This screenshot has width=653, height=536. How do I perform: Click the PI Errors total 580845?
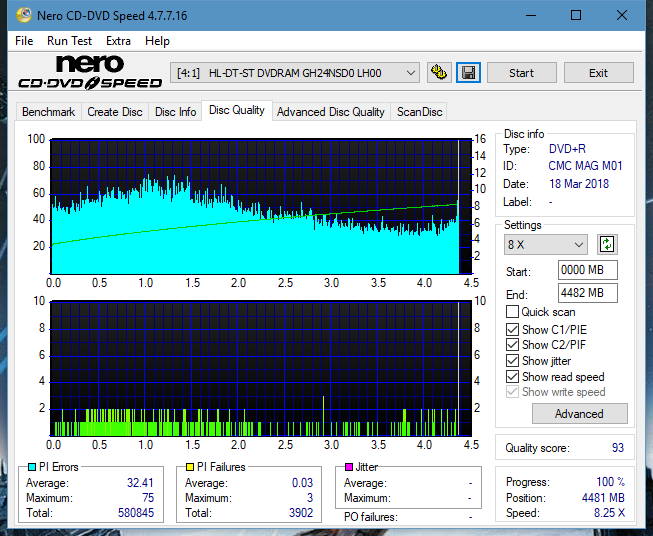pyautogui.click(x=136, y=513)
